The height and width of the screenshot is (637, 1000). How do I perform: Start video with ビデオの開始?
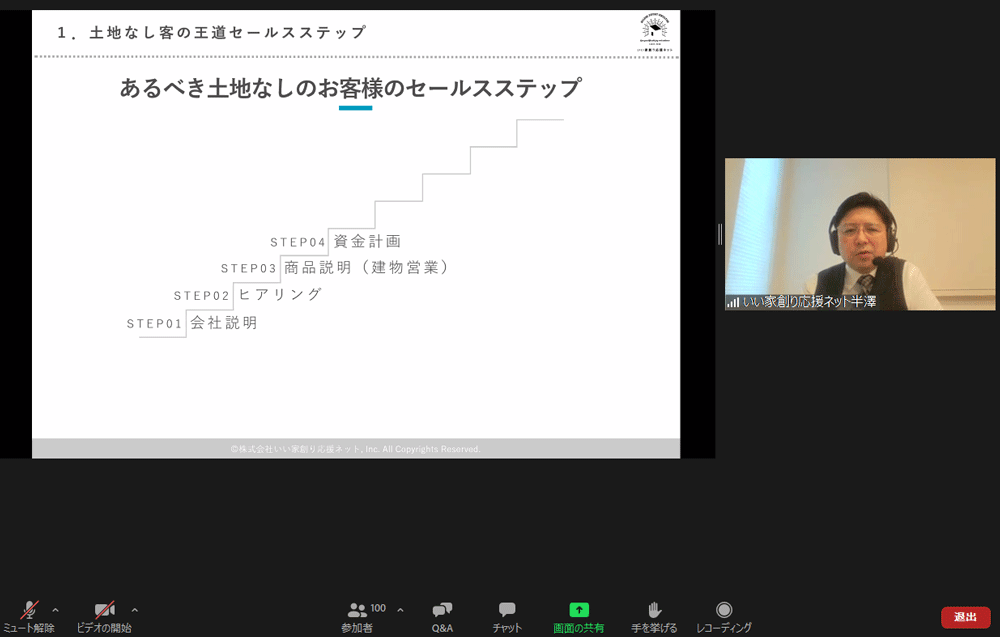104,615
